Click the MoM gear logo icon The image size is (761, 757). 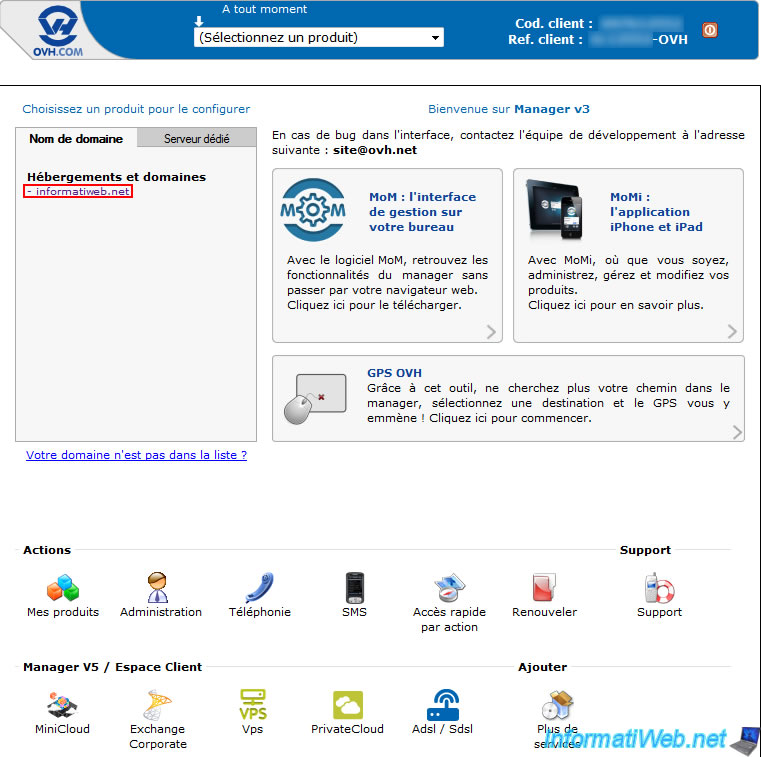point(313,210)
